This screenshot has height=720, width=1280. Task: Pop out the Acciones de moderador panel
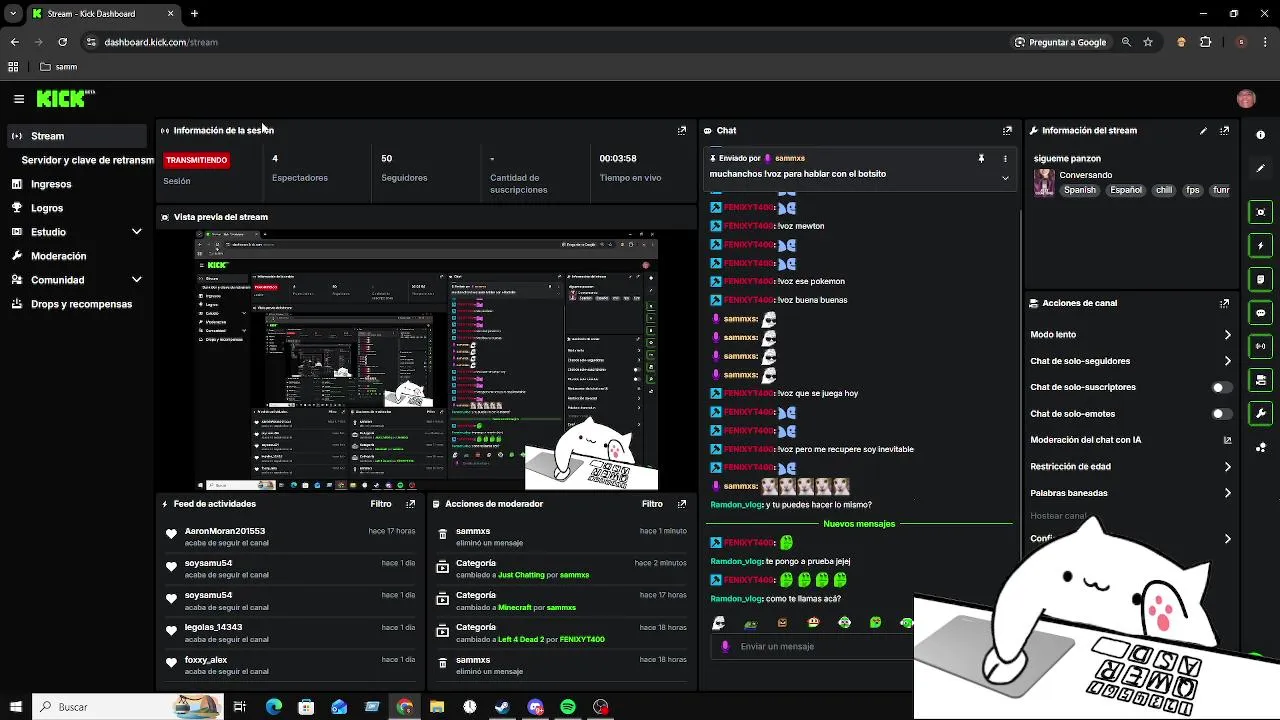pos(682,504)
